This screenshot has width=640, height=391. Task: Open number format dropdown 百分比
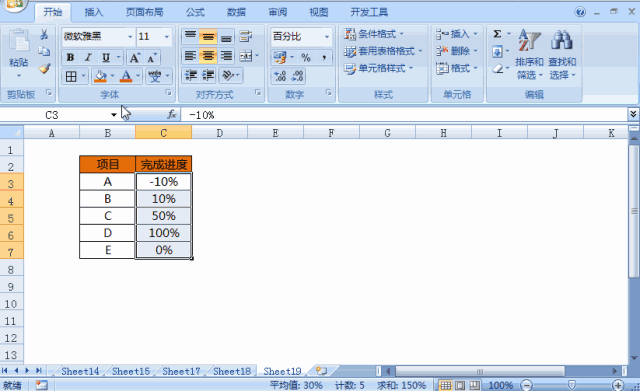tap(327, 37)
